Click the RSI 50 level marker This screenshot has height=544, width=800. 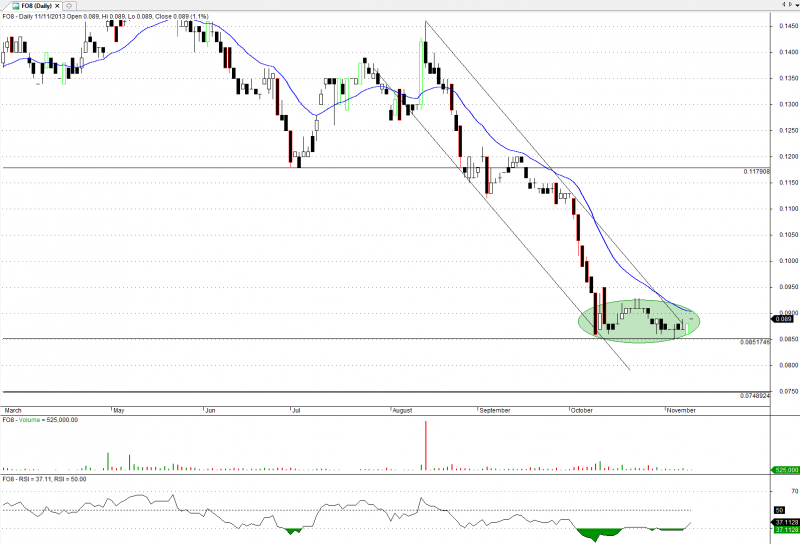781,510
